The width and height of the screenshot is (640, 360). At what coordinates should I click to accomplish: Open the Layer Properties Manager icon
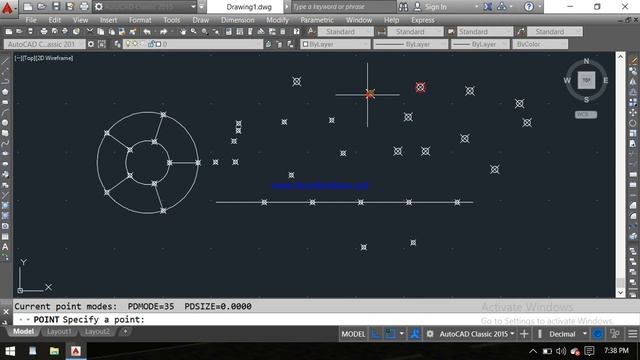tap(117, 44)
